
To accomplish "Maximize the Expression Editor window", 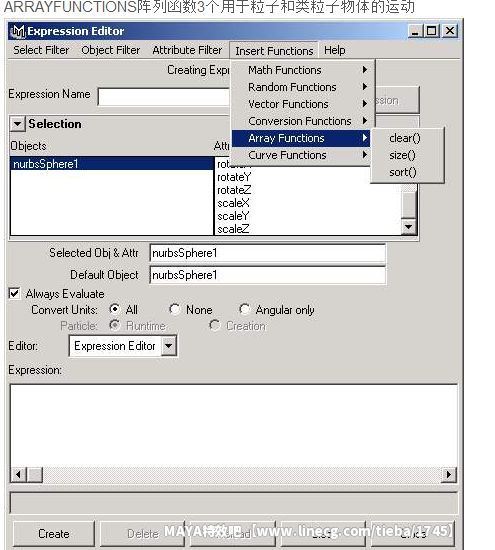I will [x=432, y=31].
